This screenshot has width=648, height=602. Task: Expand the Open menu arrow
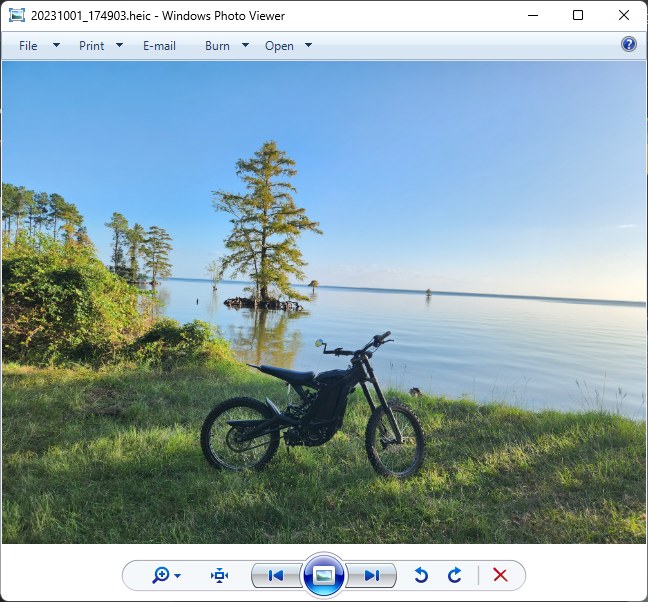pos(308,45)
